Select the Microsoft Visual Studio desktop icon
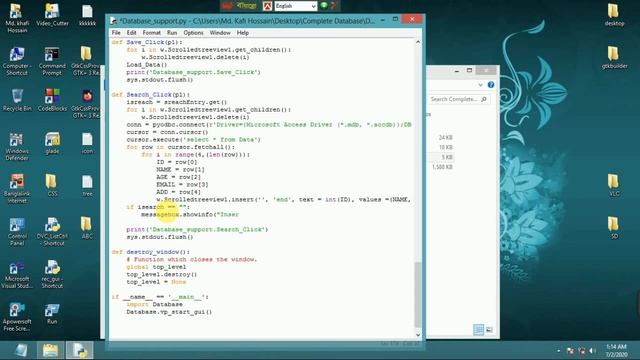 coord(17,274)
